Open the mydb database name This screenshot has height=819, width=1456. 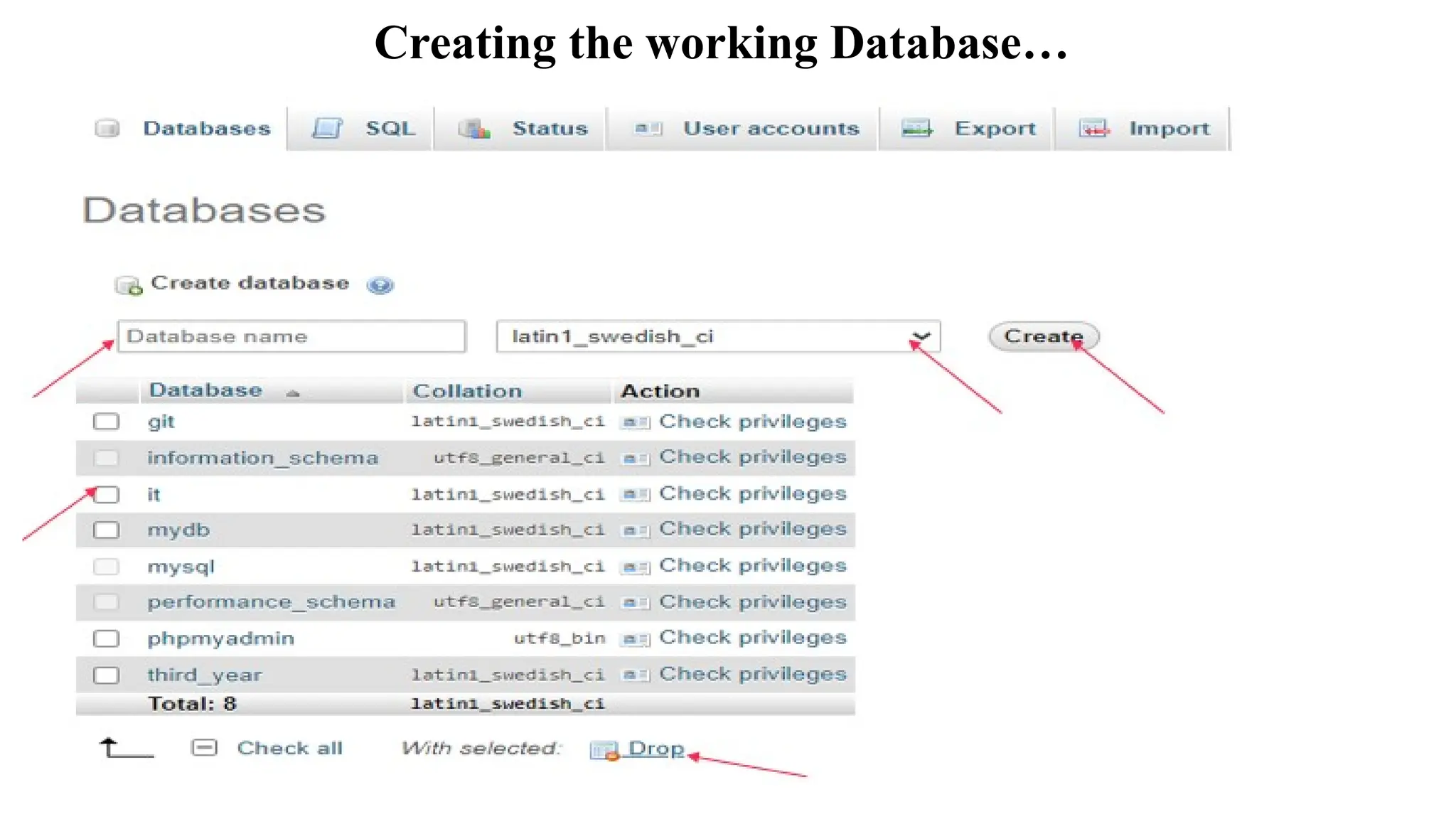tap(178, 530)
